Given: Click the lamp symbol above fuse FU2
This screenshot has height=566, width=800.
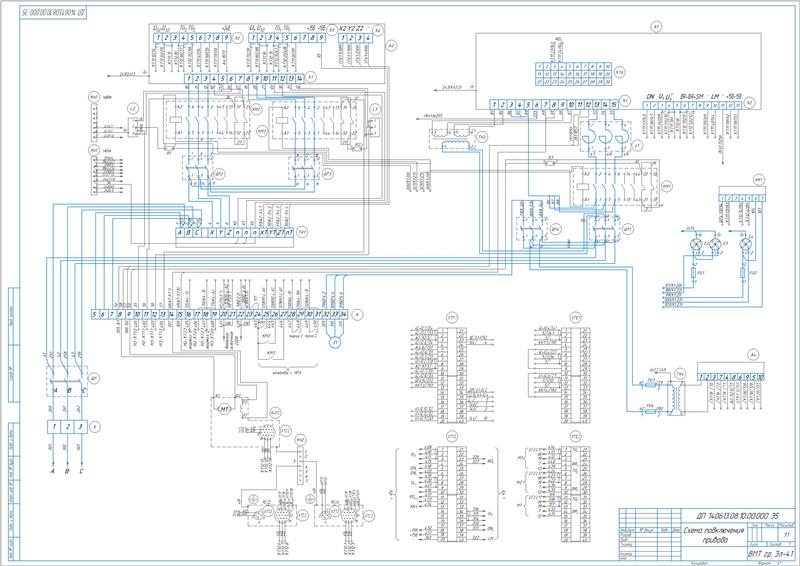Looking at the screenshot, I should click(745, 243).
